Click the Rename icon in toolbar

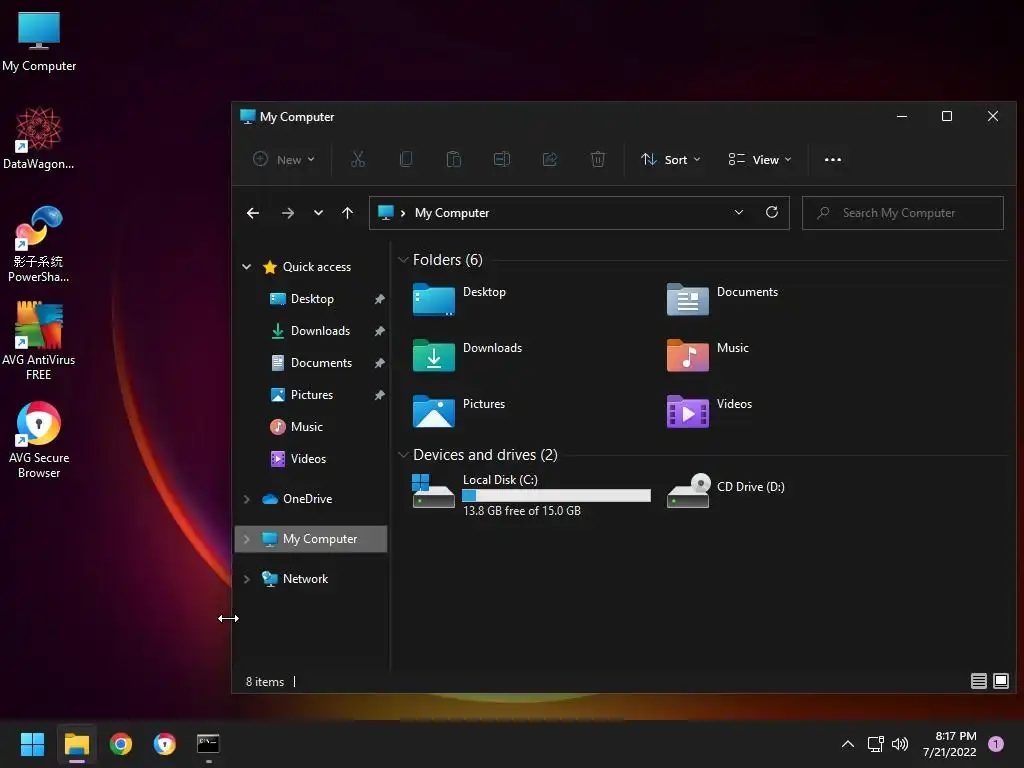502,159
